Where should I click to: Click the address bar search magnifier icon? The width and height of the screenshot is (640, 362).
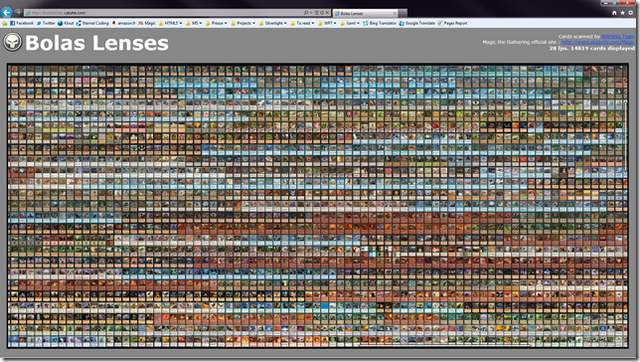click(306, 13)
